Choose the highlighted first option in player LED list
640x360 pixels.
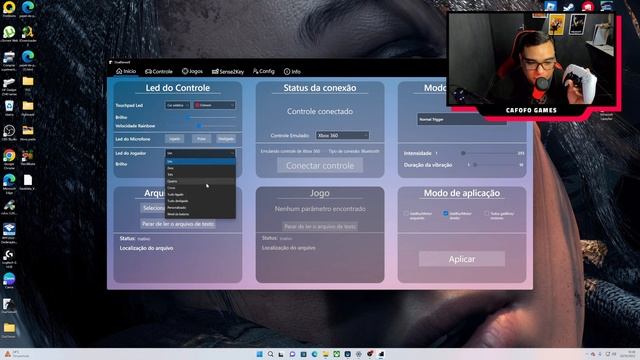coord(200,162)
